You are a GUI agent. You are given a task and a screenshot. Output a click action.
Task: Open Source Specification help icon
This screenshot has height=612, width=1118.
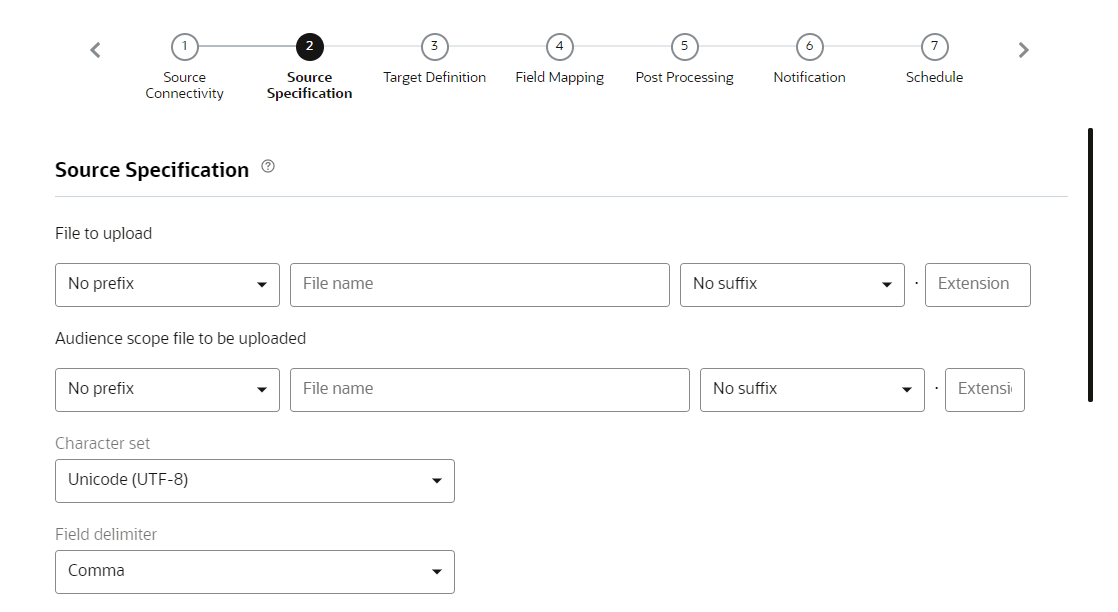click(268, 168)
